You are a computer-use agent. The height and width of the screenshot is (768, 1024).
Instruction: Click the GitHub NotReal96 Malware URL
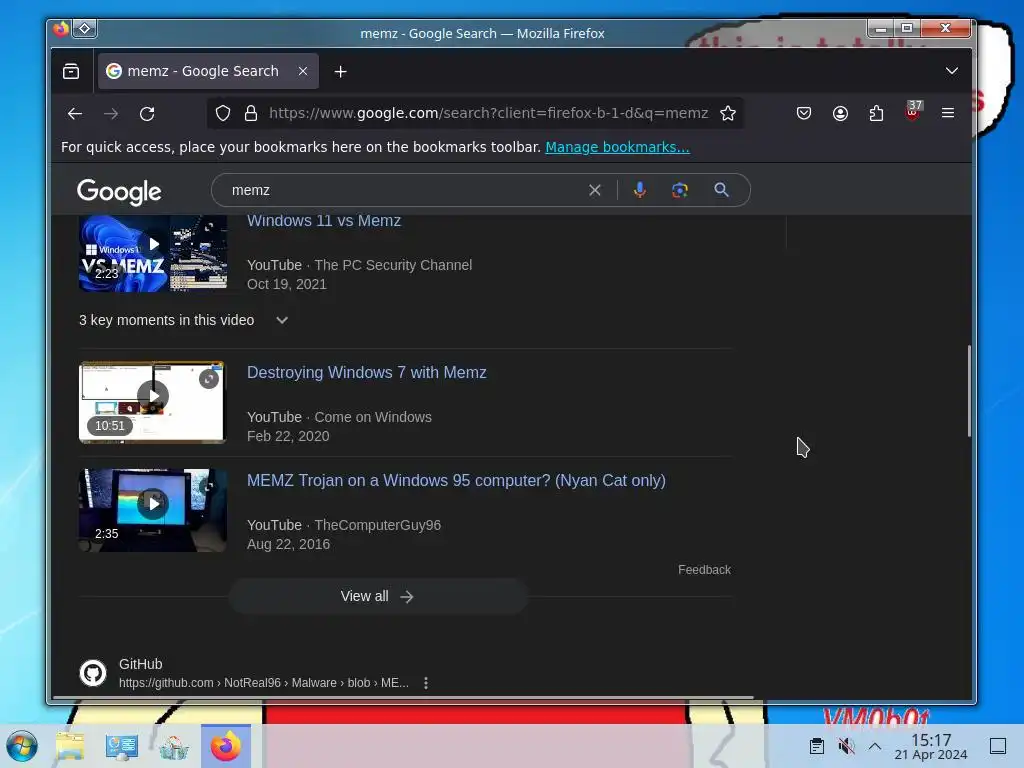coord(264,683)
